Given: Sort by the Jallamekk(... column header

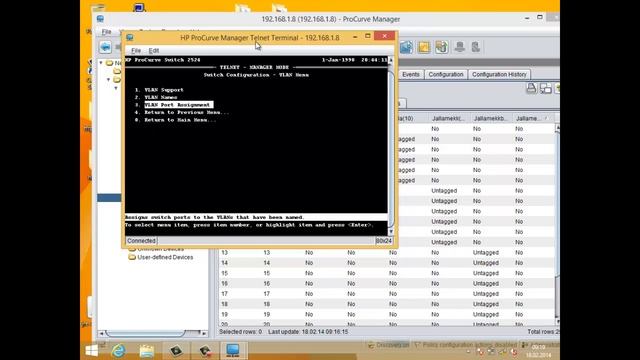Looking at the screenshot, I should 448,118.
